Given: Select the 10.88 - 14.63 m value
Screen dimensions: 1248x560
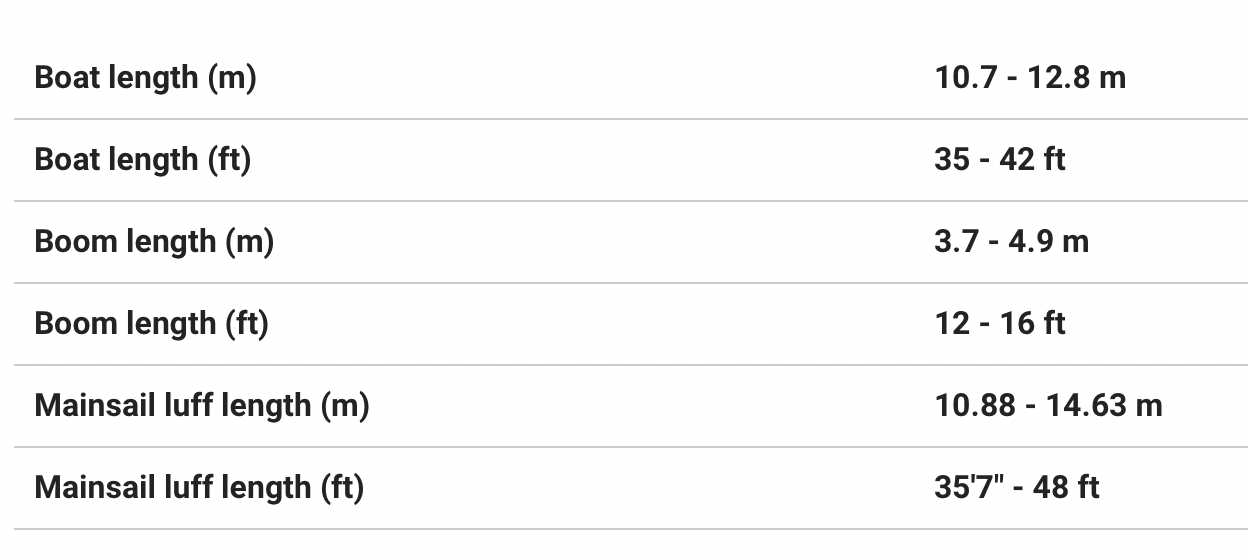Looking at the screenshot, I should [1048, 406].
